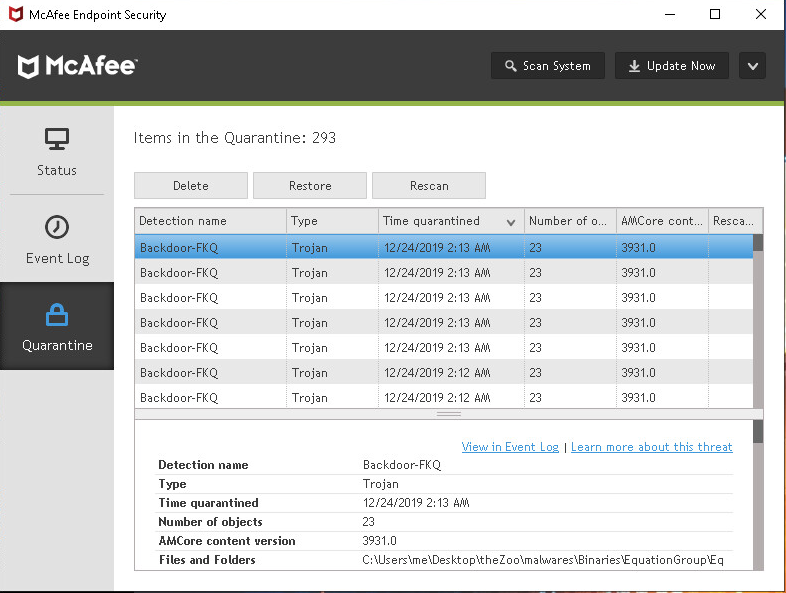Select the Quarantine section in sidebar
The image size is (786, 593).
(x=57, y=326)
